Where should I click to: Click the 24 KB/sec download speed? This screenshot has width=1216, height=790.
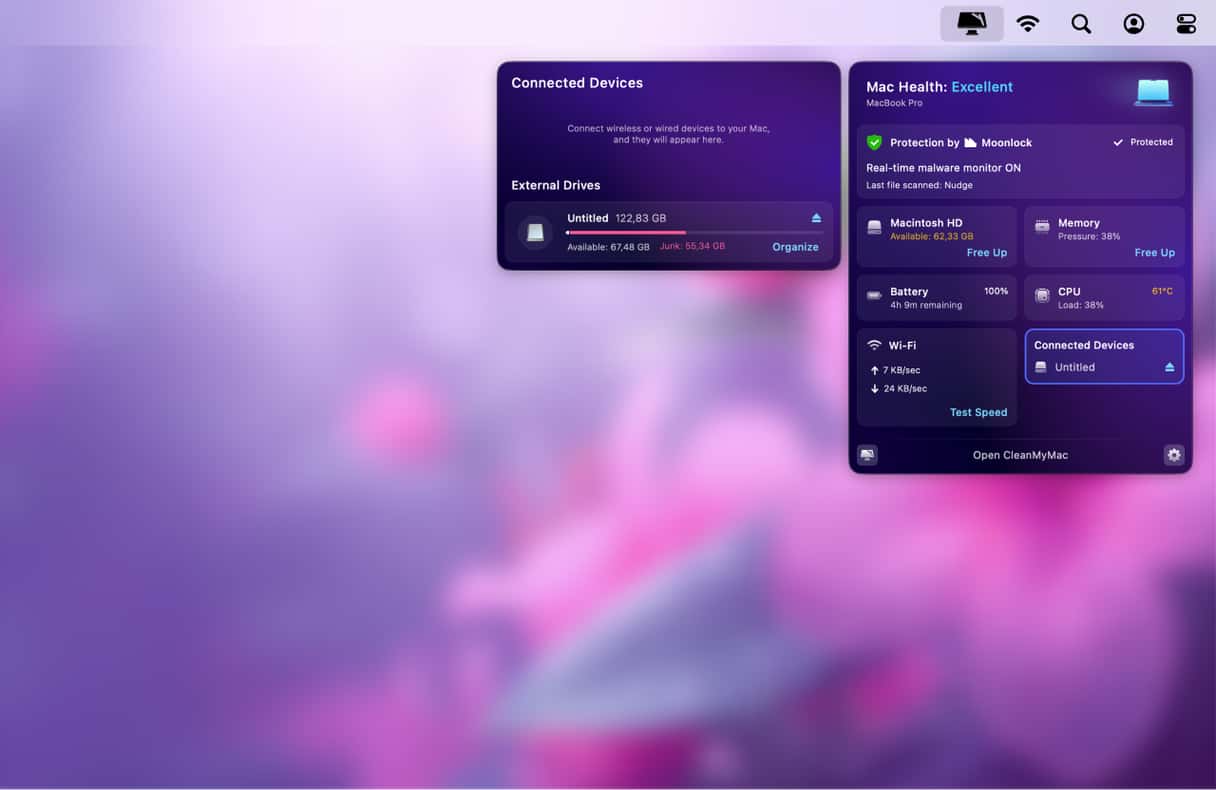(905, 388)
